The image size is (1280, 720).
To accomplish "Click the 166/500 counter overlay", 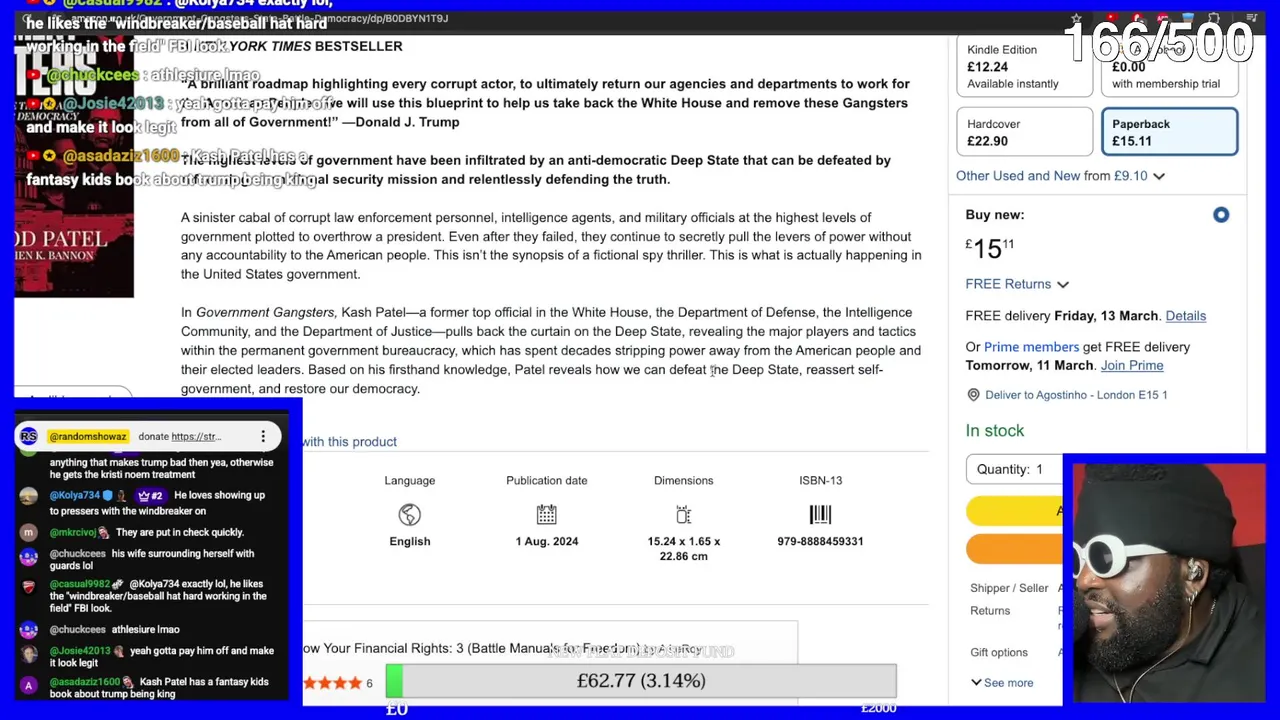I will 1158,43.
